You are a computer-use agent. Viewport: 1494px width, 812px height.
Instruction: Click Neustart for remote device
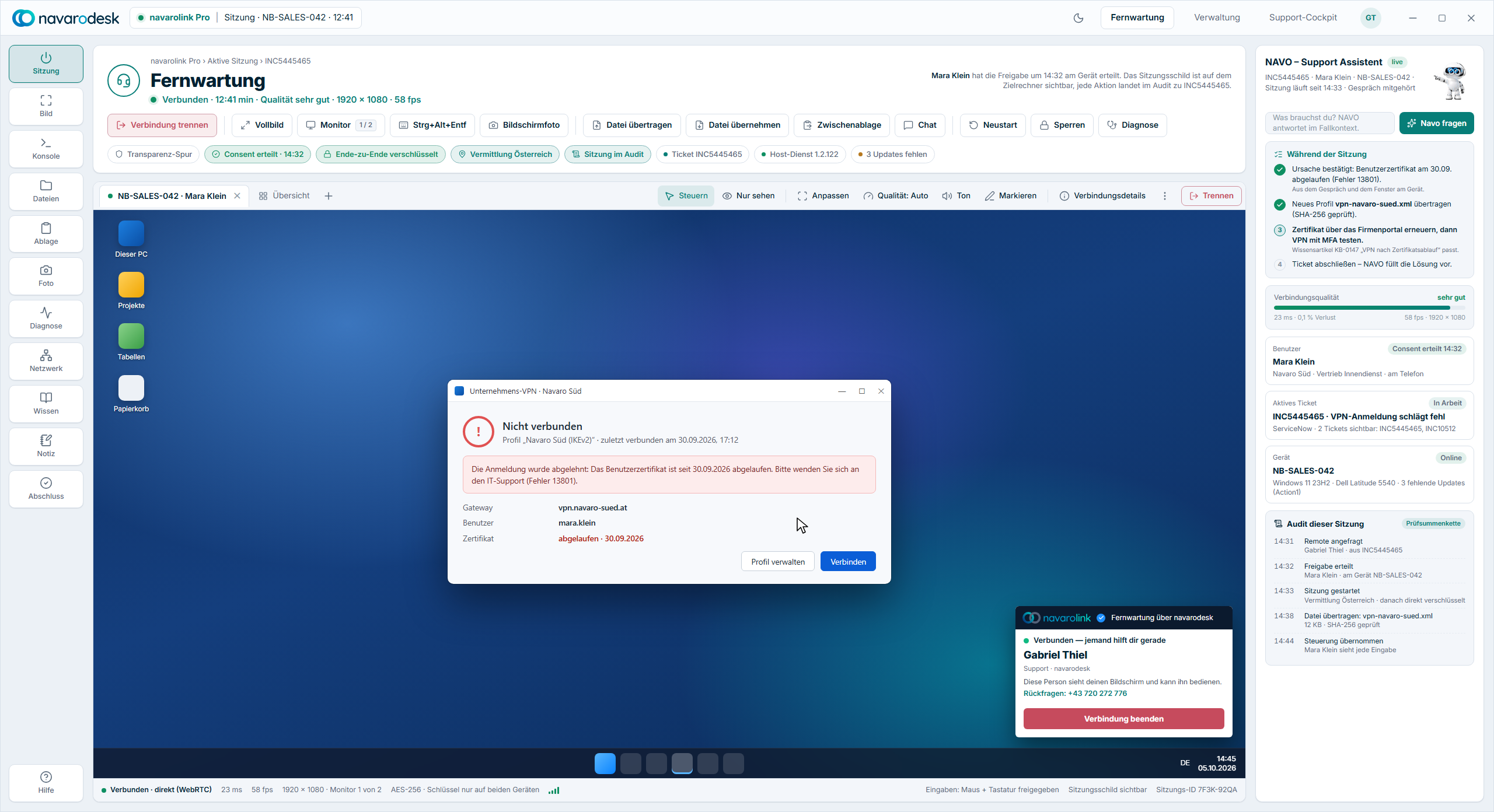coord(993,125)
